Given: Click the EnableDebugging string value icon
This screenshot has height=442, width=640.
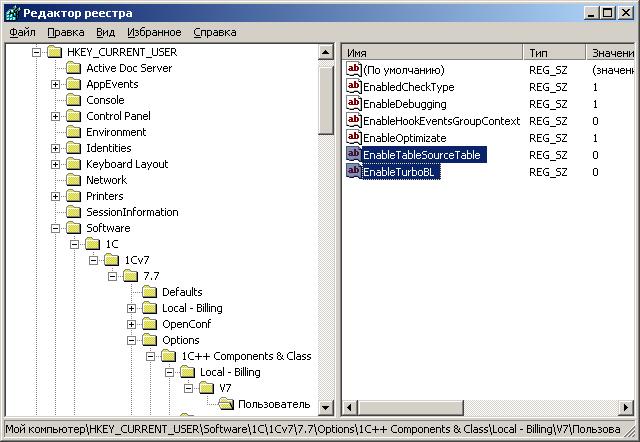Looking at the screenshot, I should pos(354,104).
